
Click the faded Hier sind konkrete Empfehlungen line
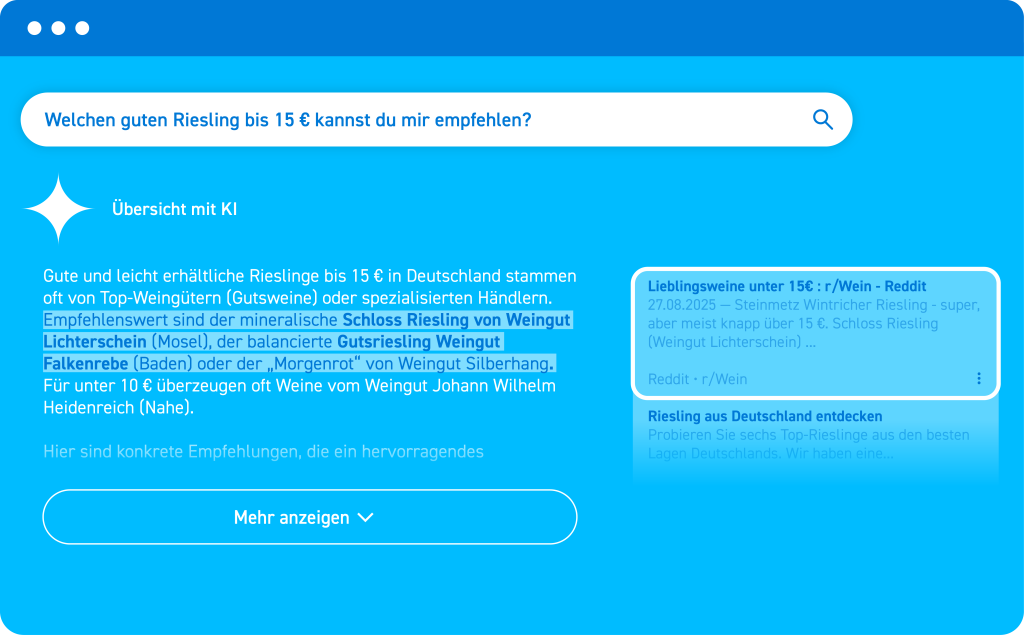pos(263,451)
